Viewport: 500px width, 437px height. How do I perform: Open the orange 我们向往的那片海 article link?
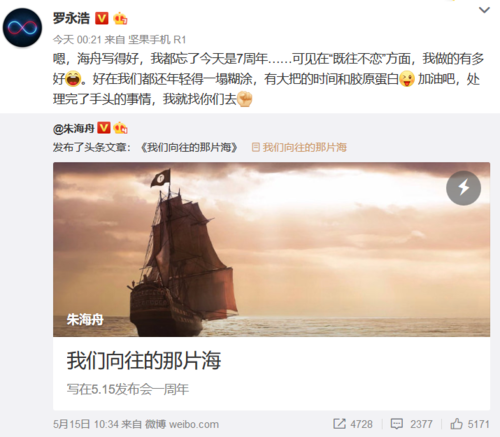[299, 147]
